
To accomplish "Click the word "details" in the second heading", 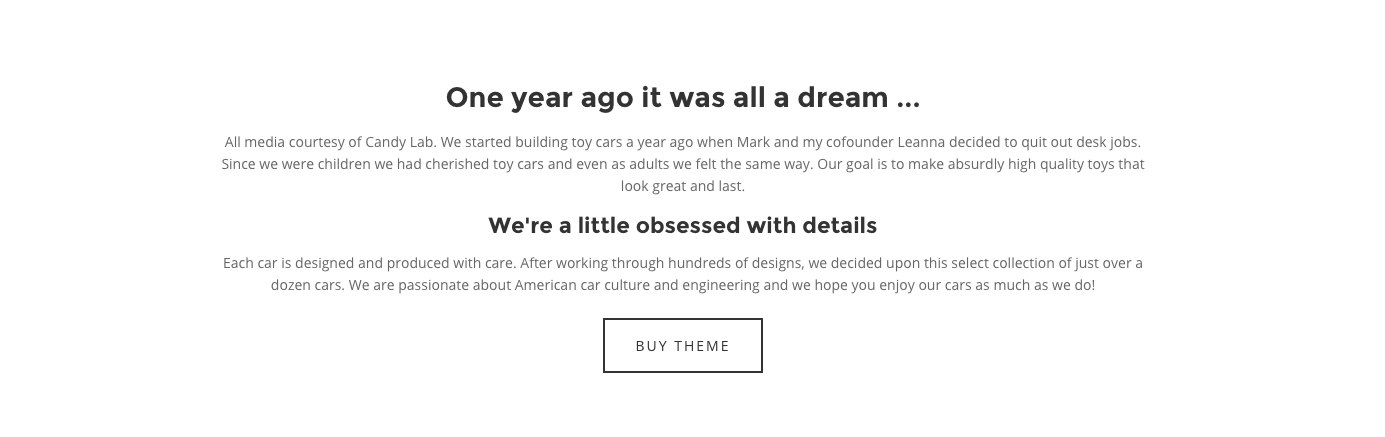I will 842,226.
